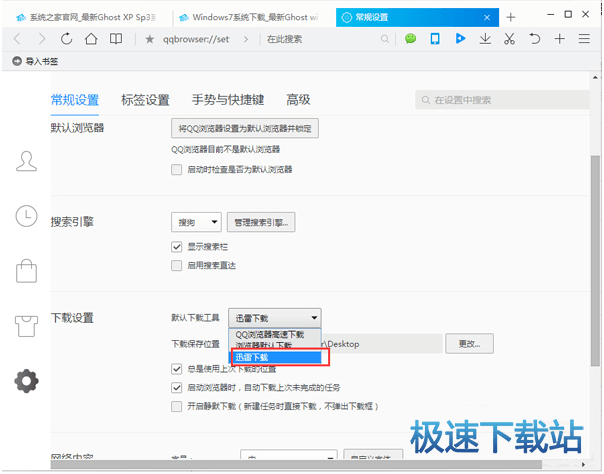Toggle 启动时检查是否为默认浏览器 checkbox
This screenshot has width=604, height=474.
tap(176, 169)
